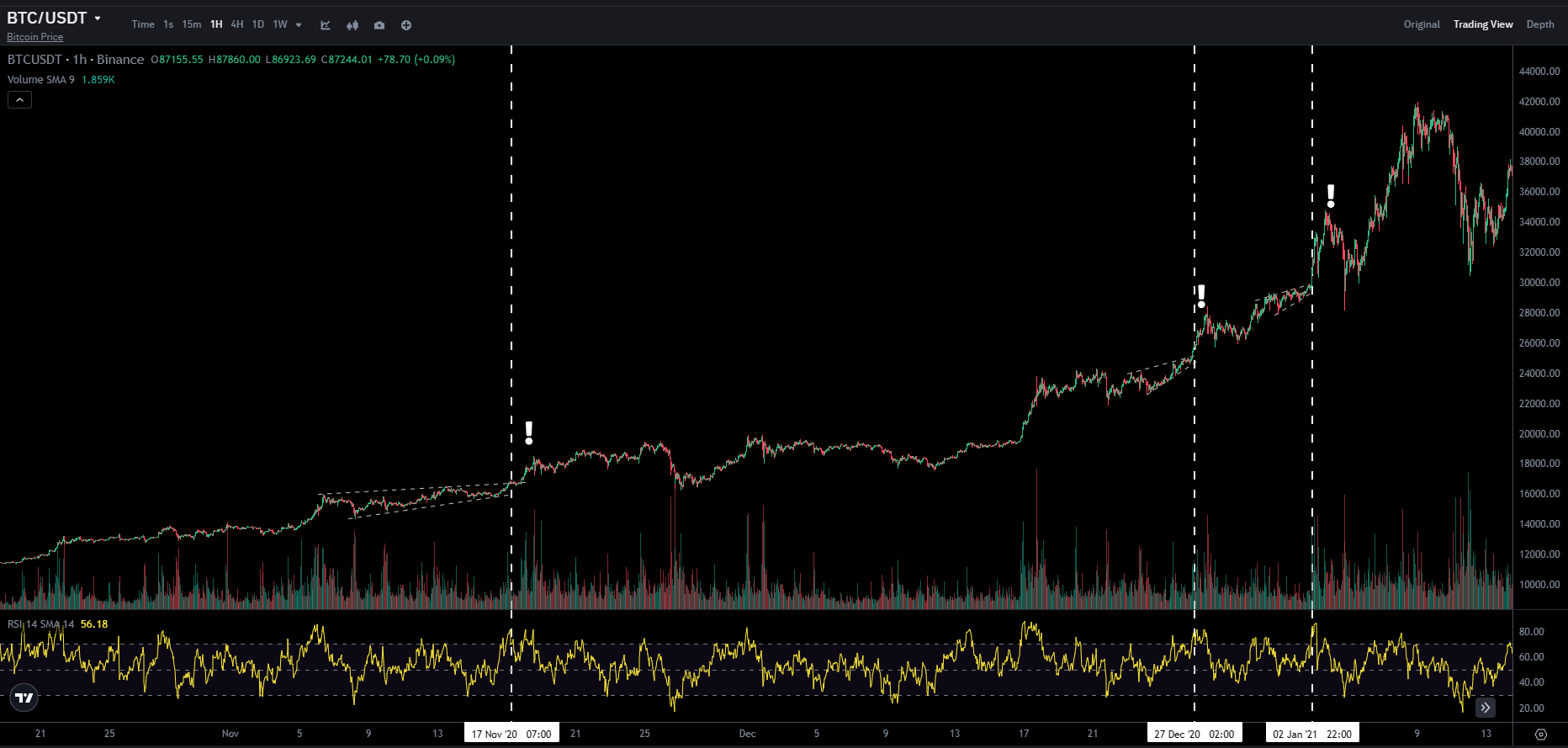Open the candlestick chart style menu
1568x748 pixels.
[352, 25]
